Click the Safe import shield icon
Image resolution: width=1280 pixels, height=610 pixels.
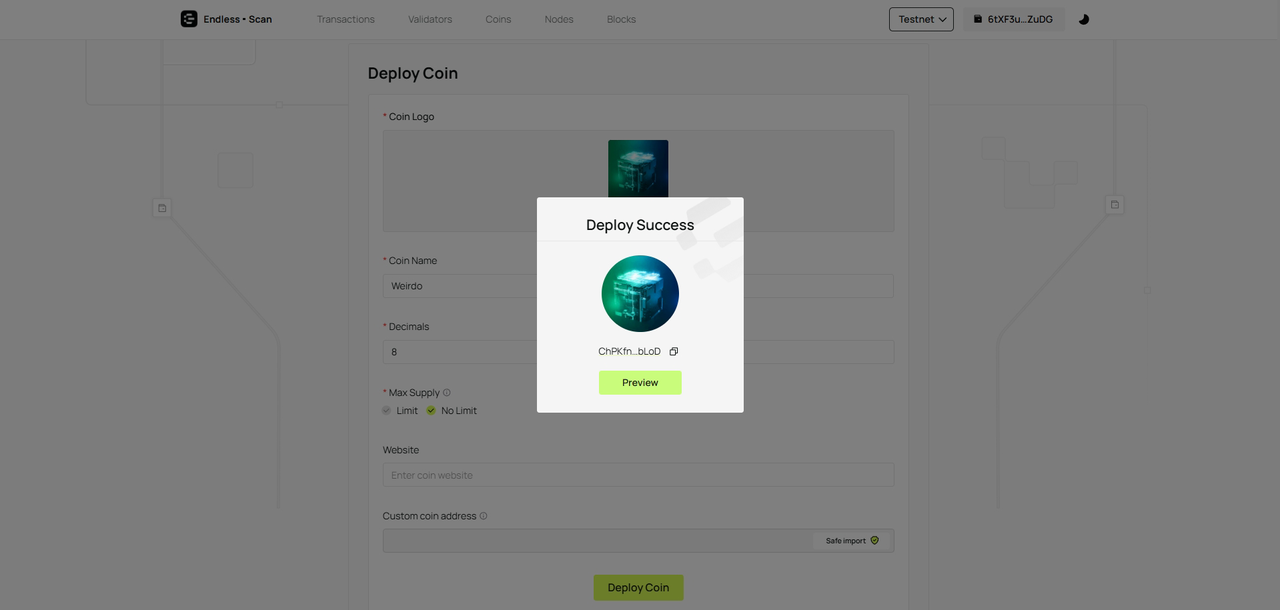[x=875, y=541]
